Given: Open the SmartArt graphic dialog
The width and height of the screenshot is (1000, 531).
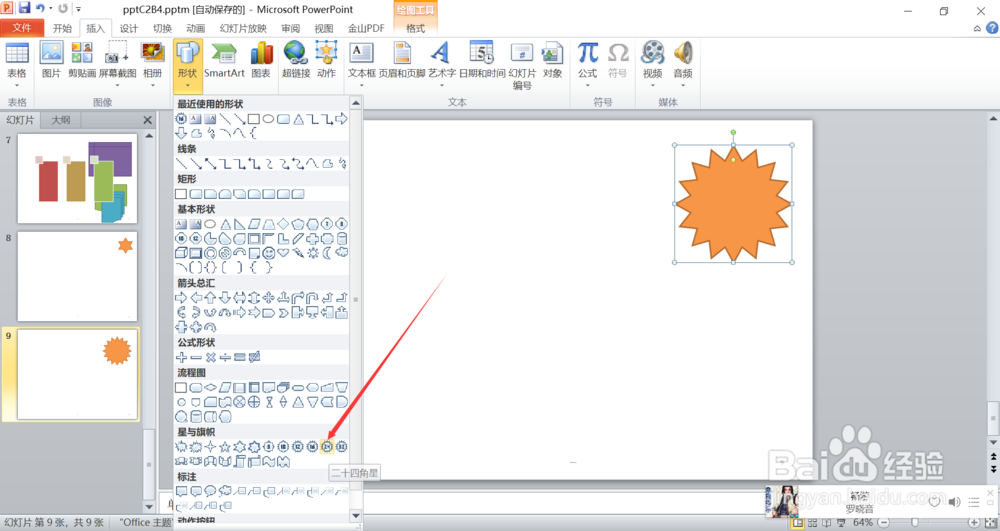Looking at the screenshot, I should click(224, 60).
